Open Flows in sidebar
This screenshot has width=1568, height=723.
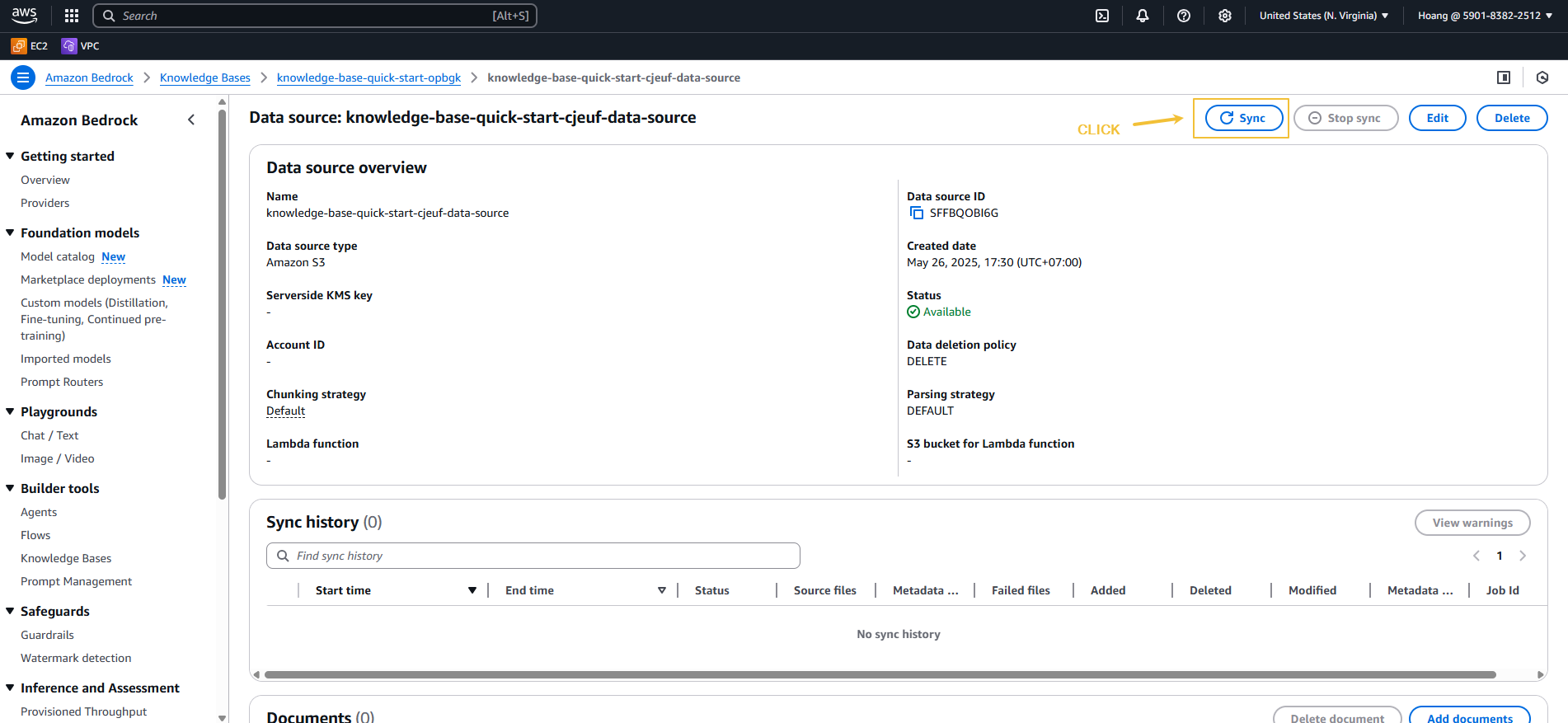35,535
